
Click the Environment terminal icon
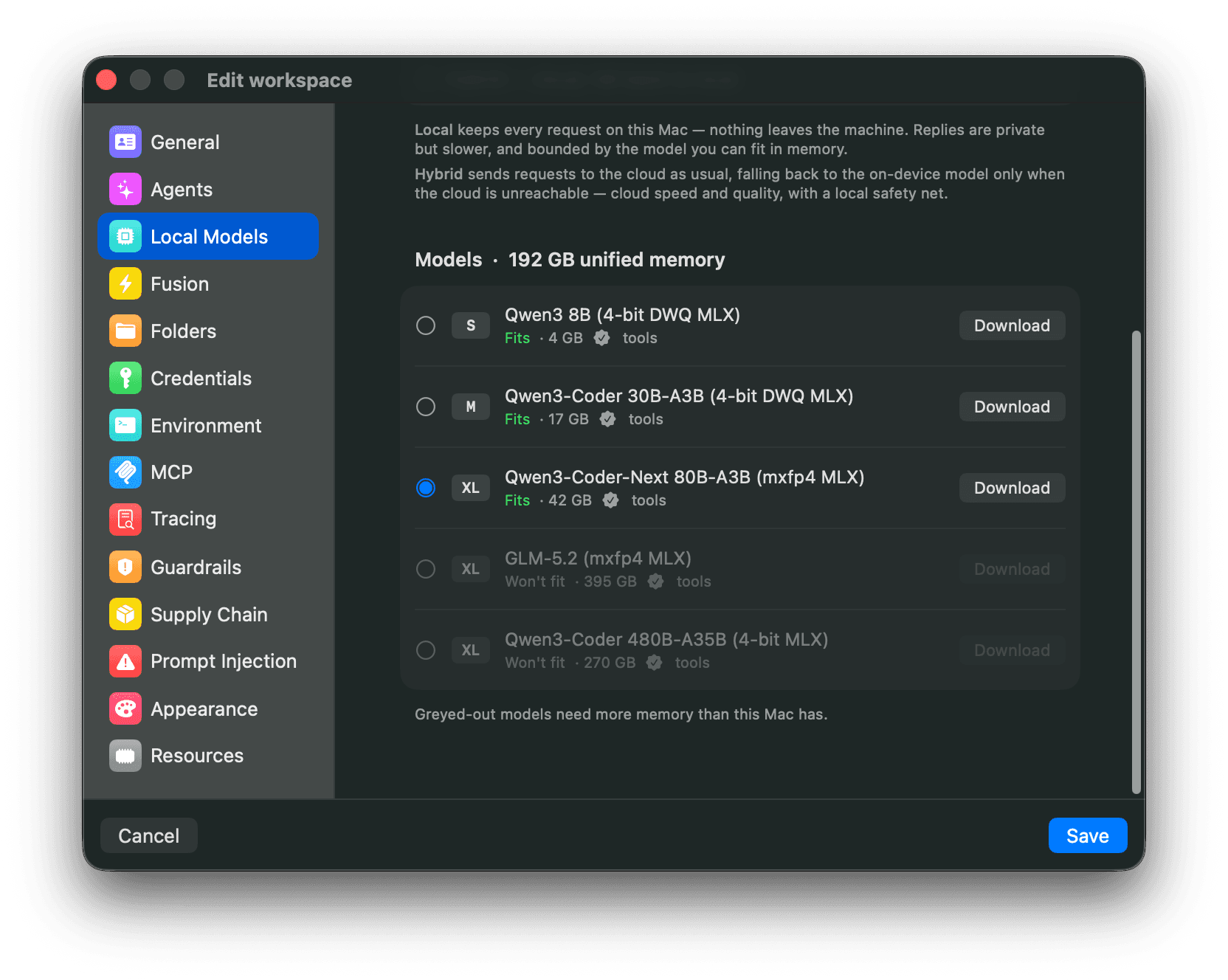coord(125,425)
